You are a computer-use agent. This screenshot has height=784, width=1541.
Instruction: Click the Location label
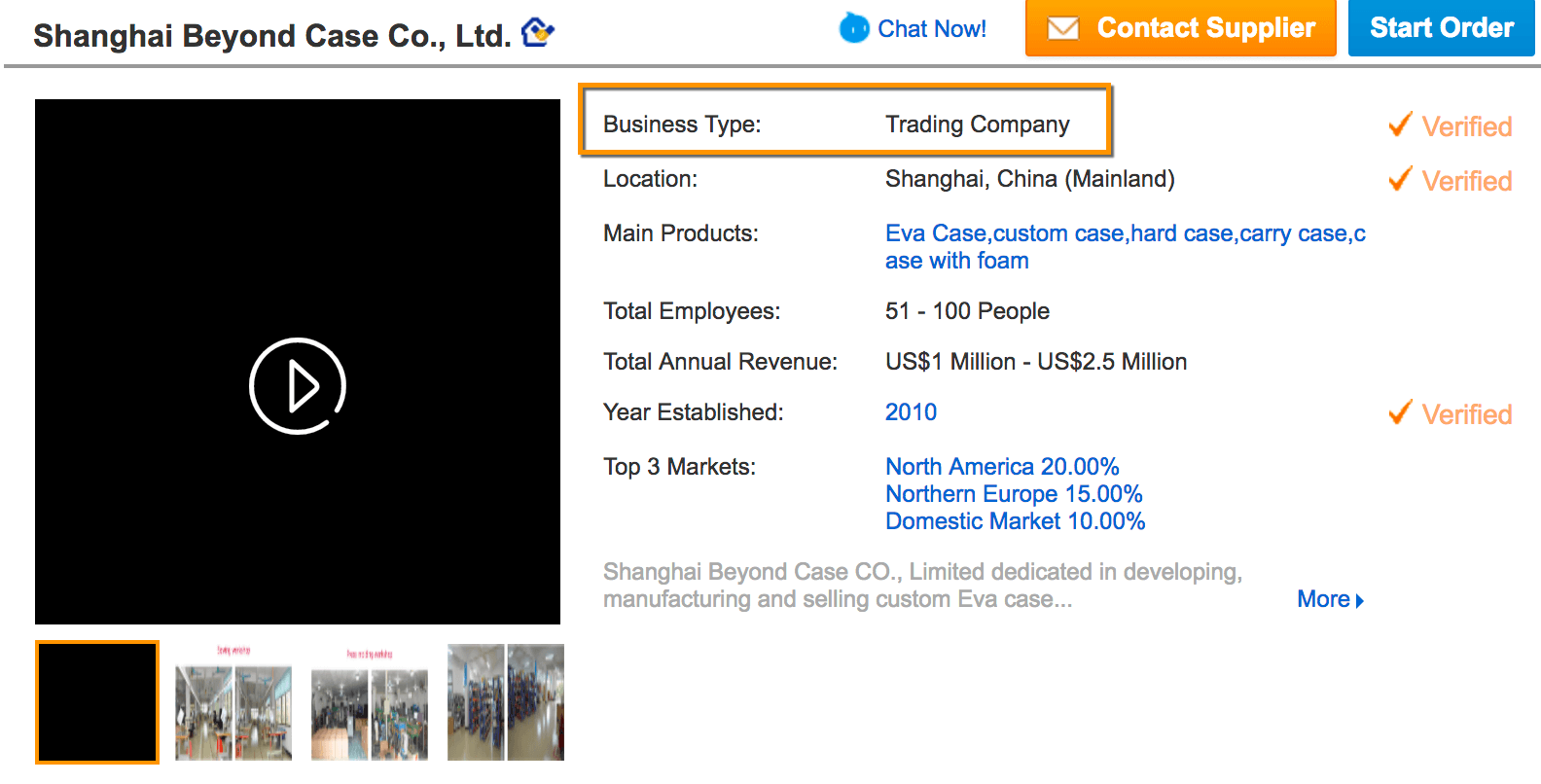[650, 179]
